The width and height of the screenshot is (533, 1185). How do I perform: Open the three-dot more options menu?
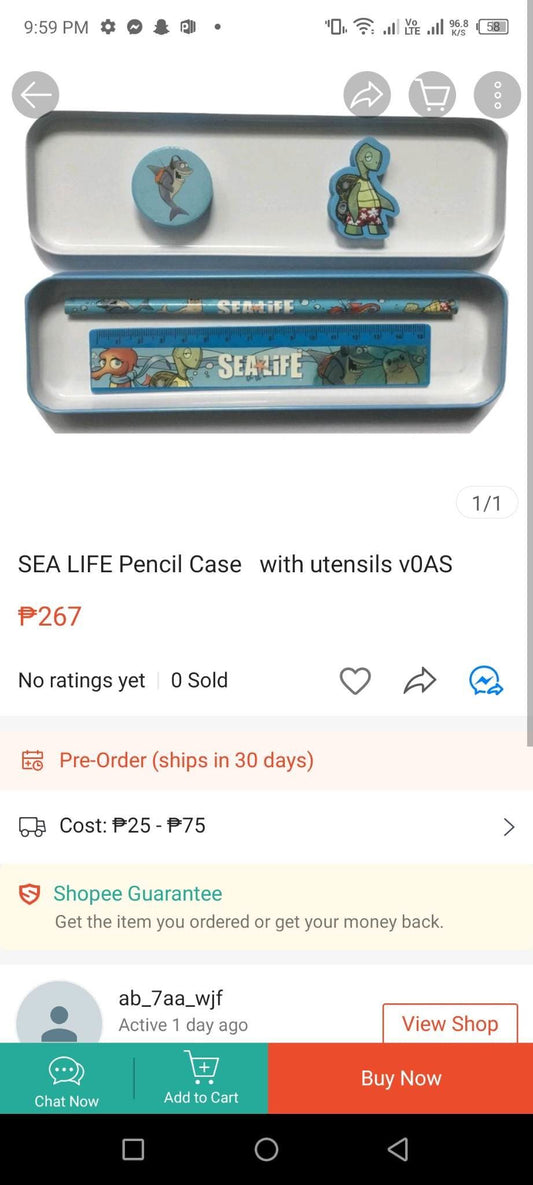[497, 95]
